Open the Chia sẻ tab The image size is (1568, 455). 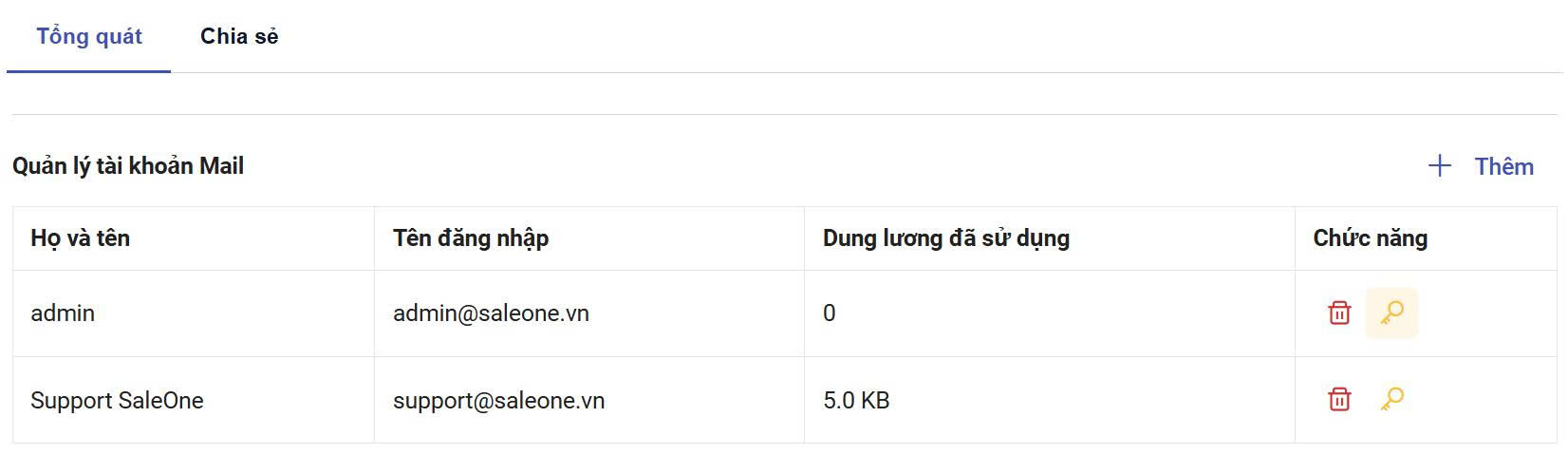tap(239, 36)
